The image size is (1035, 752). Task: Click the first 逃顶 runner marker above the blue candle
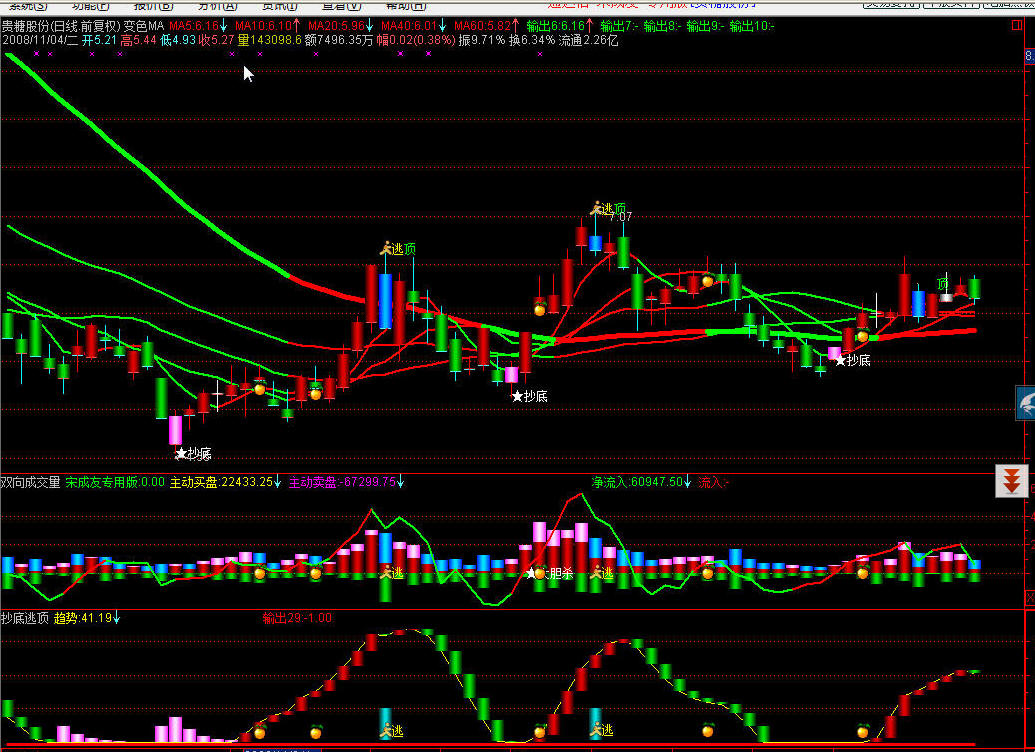tap(397, 248)
